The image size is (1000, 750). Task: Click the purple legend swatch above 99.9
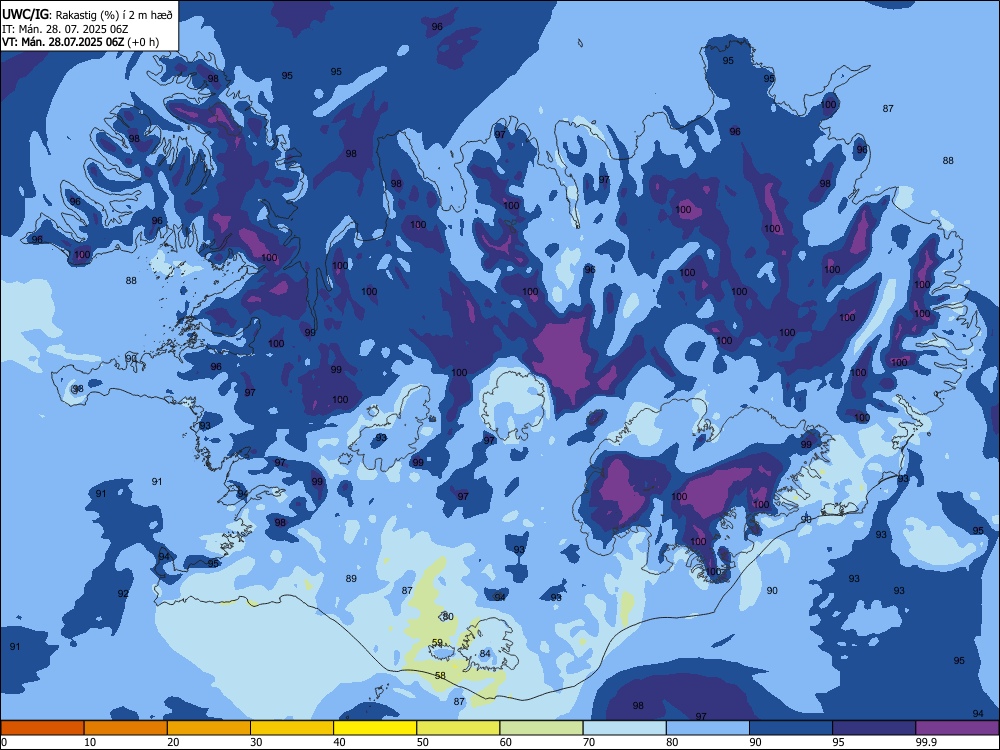click(957, 728)
